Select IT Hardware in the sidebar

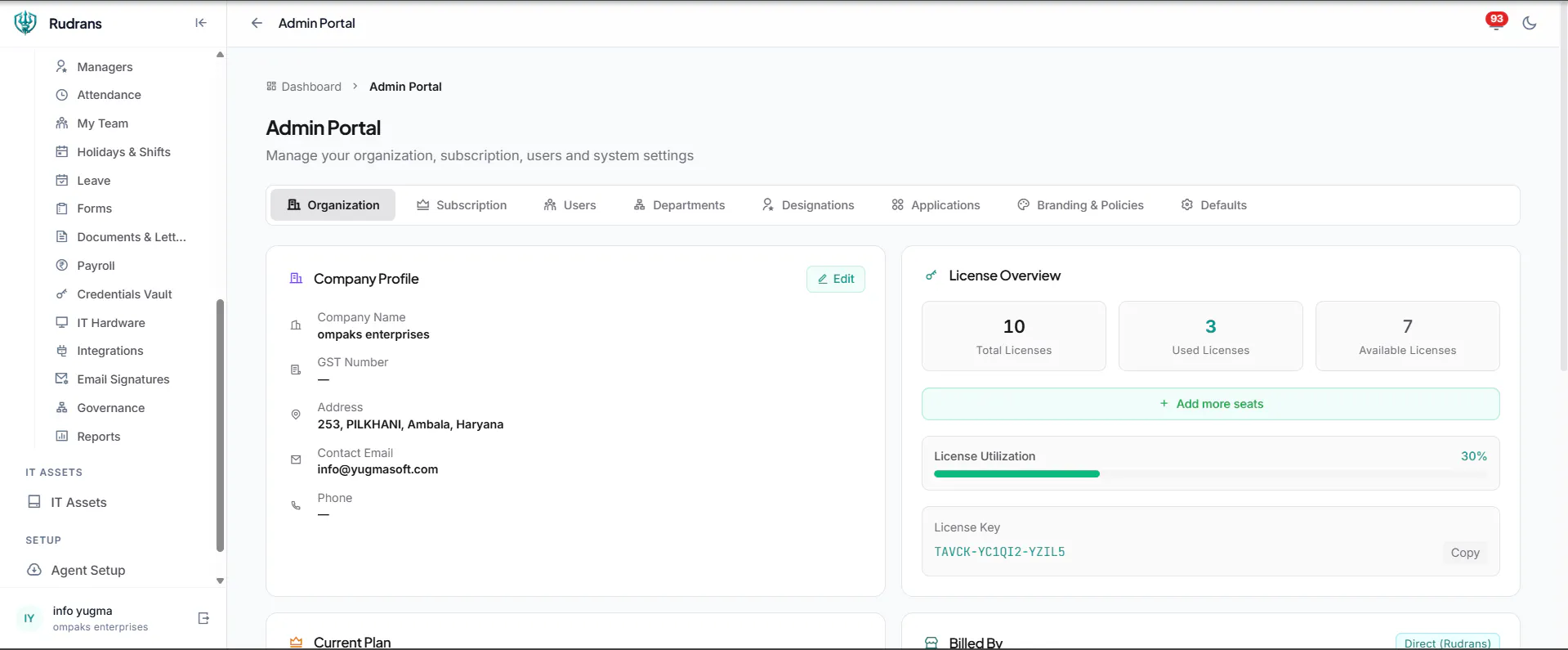[x=110, y=323]
